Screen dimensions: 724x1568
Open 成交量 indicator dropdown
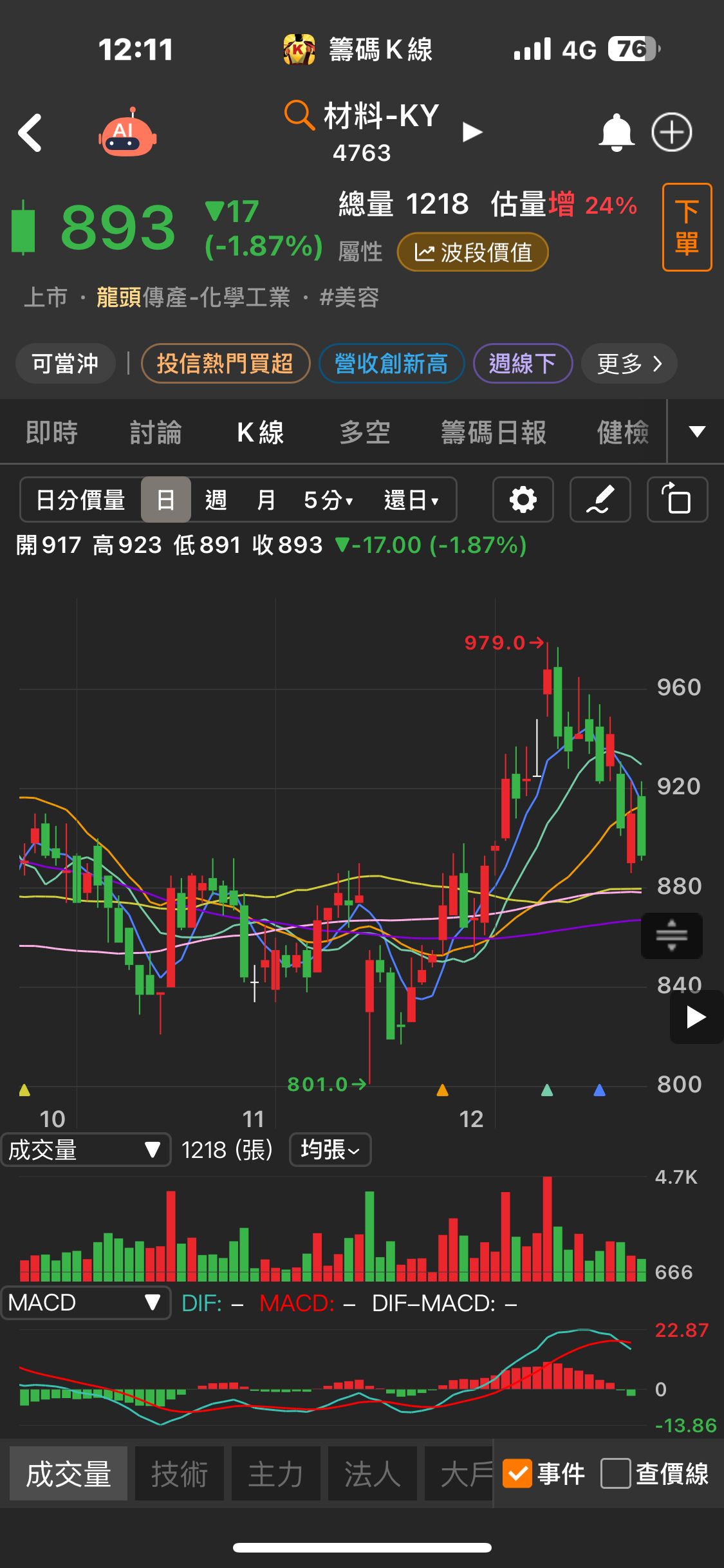pyautogui.click(x=86, y=1150)
